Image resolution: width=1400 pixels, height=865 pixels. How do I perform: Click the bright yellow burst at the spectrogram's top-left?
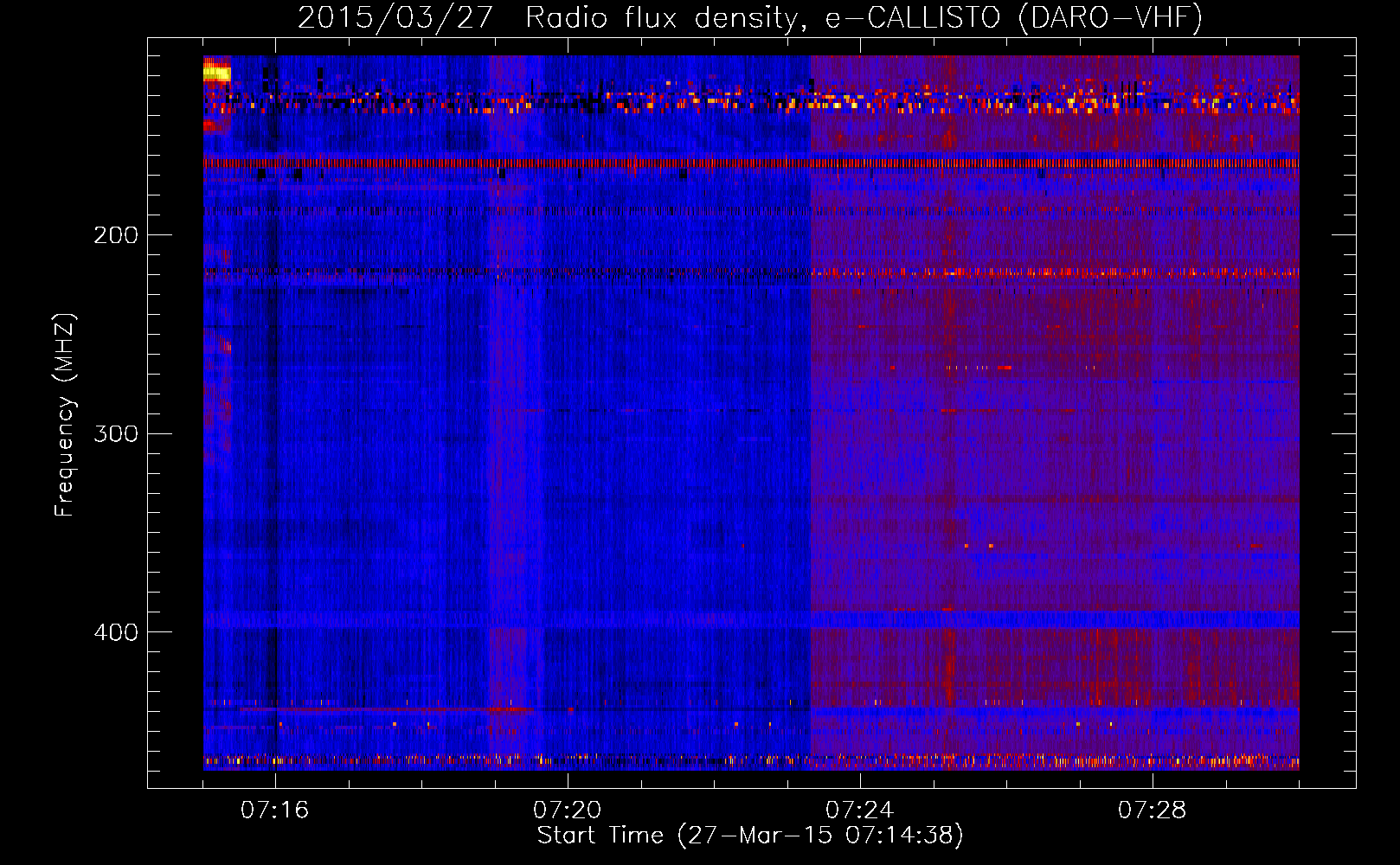point(216,74)
